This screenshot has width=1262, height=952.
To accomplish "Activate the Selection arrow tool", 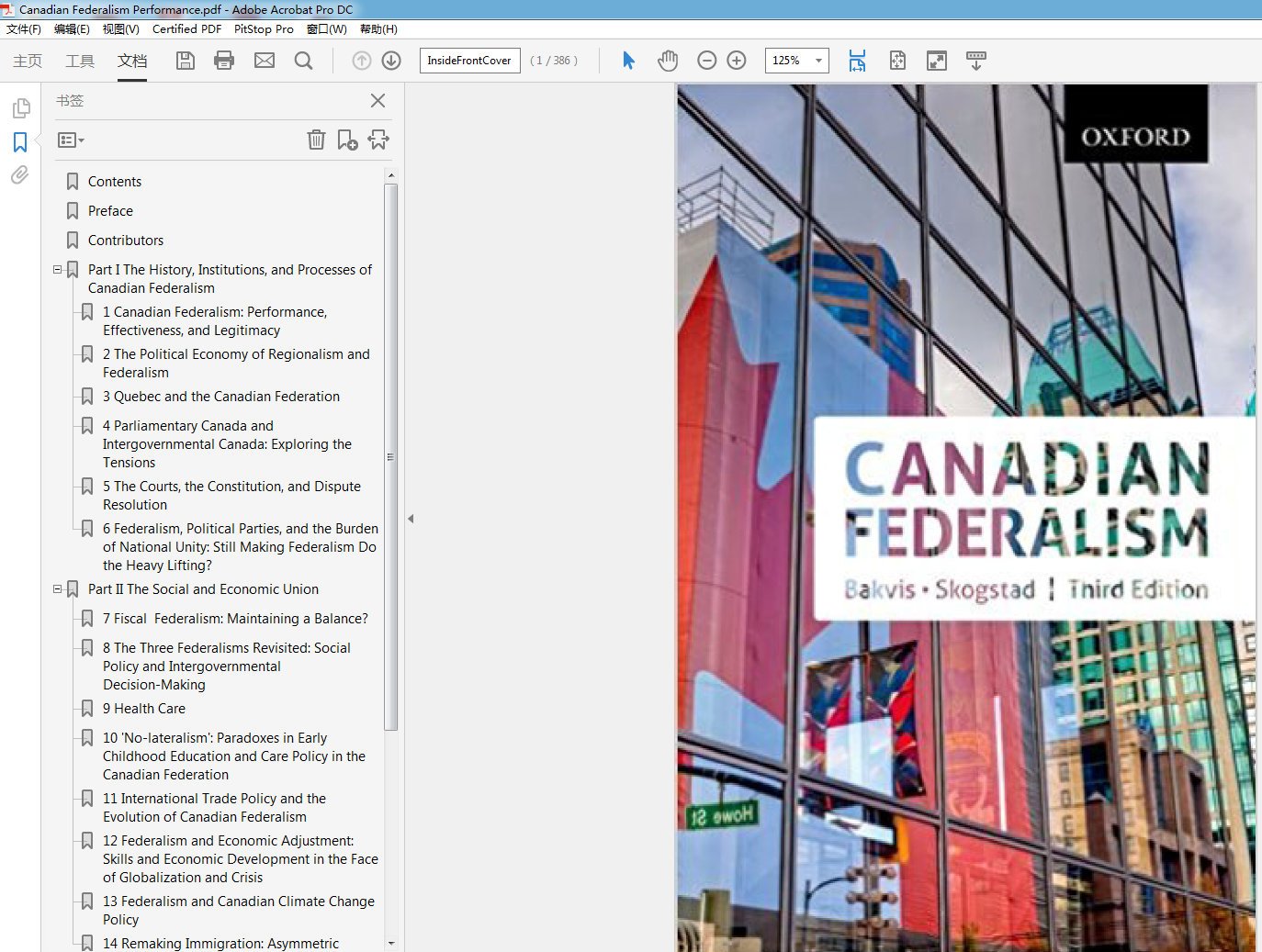I will point(628,61).
